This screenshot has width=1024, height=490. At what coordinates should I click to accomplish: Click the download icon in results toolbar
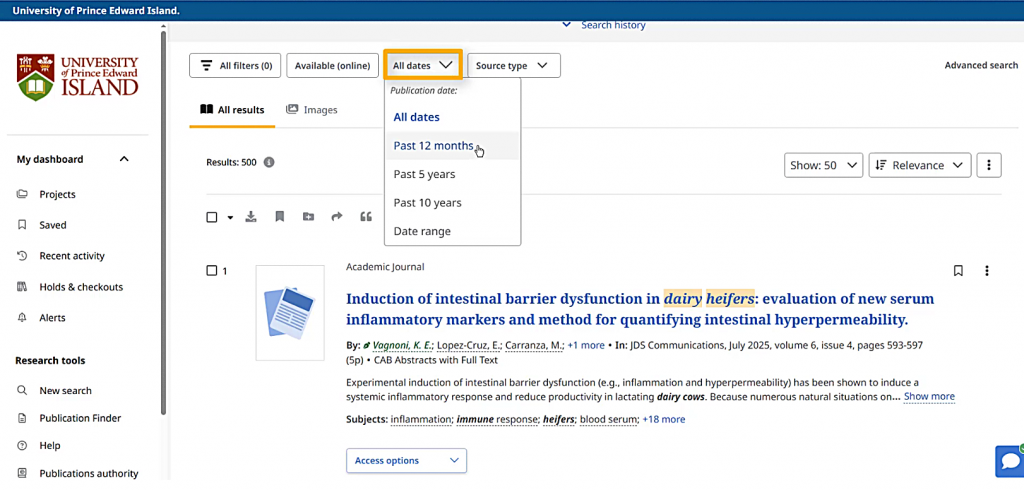251,217
